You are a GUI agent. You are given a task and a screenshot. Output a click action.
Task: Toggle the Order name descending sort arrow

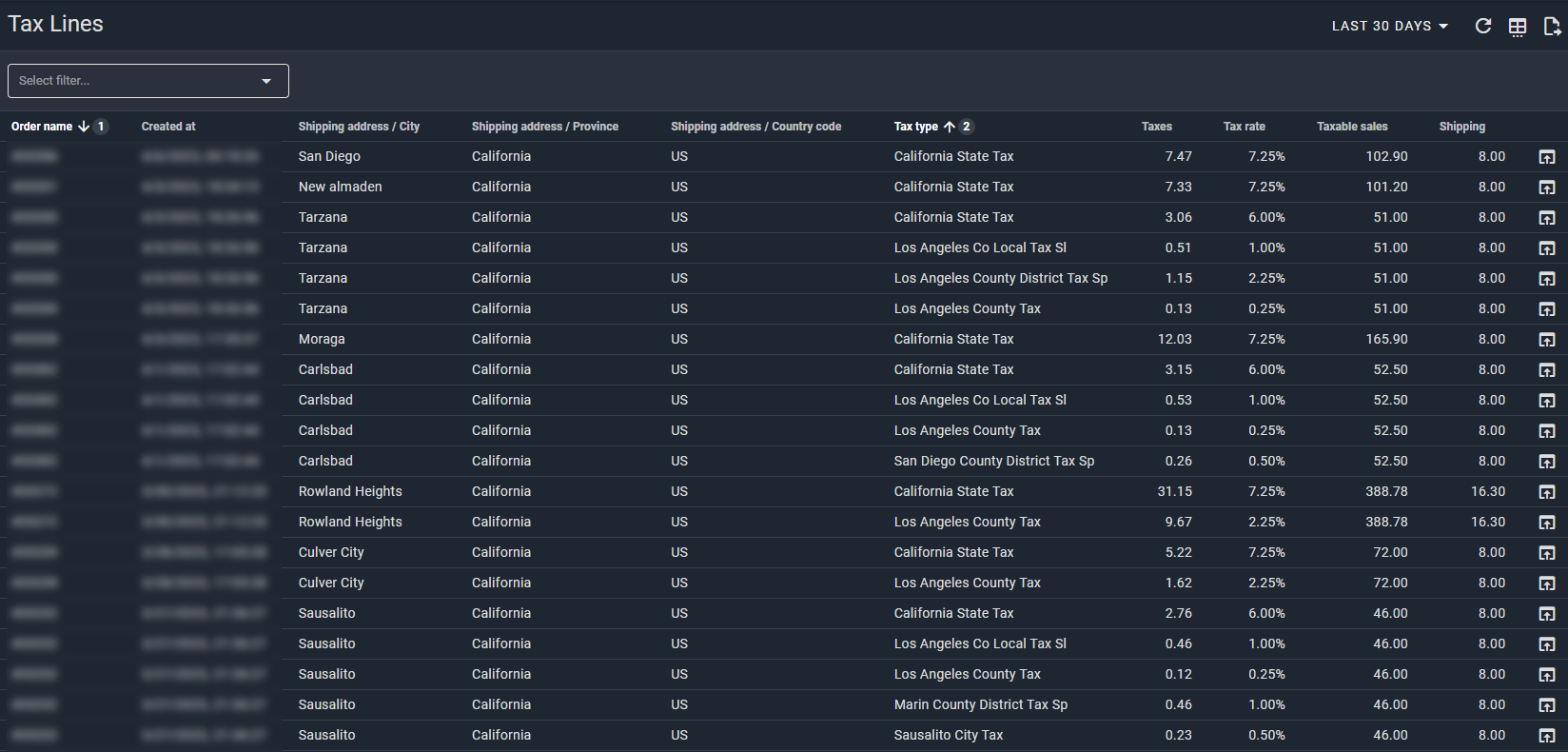[84, 127]
